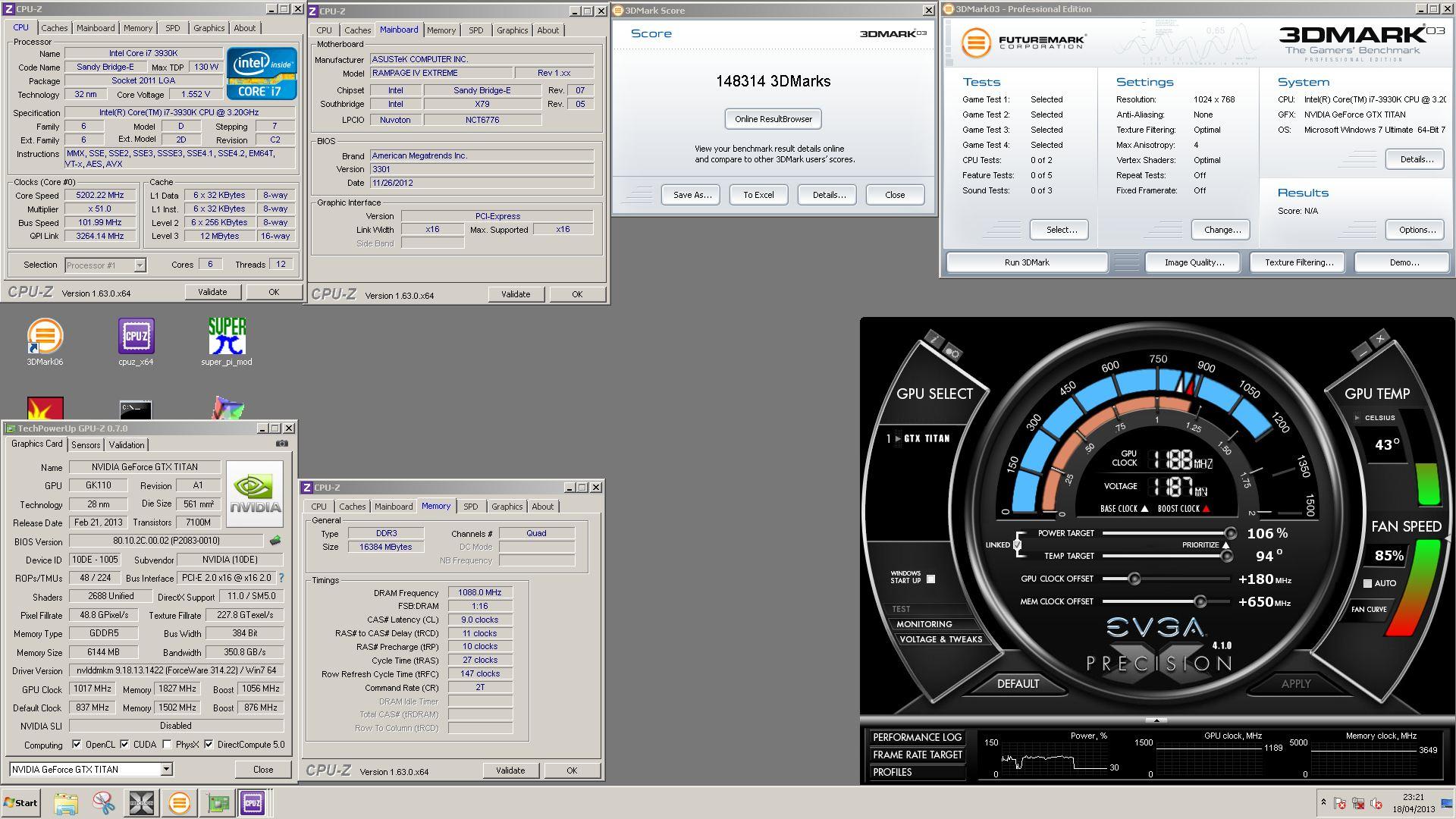Expand the EVGA monitoring panel arrow
The width and height of the screenshot is (1456, 819).
pos(1156,719)
